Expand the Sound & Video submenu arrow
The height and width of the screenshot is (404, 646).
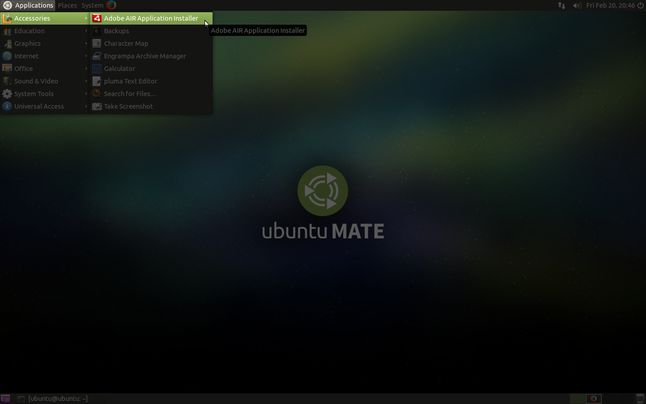[x=86, y=82]
